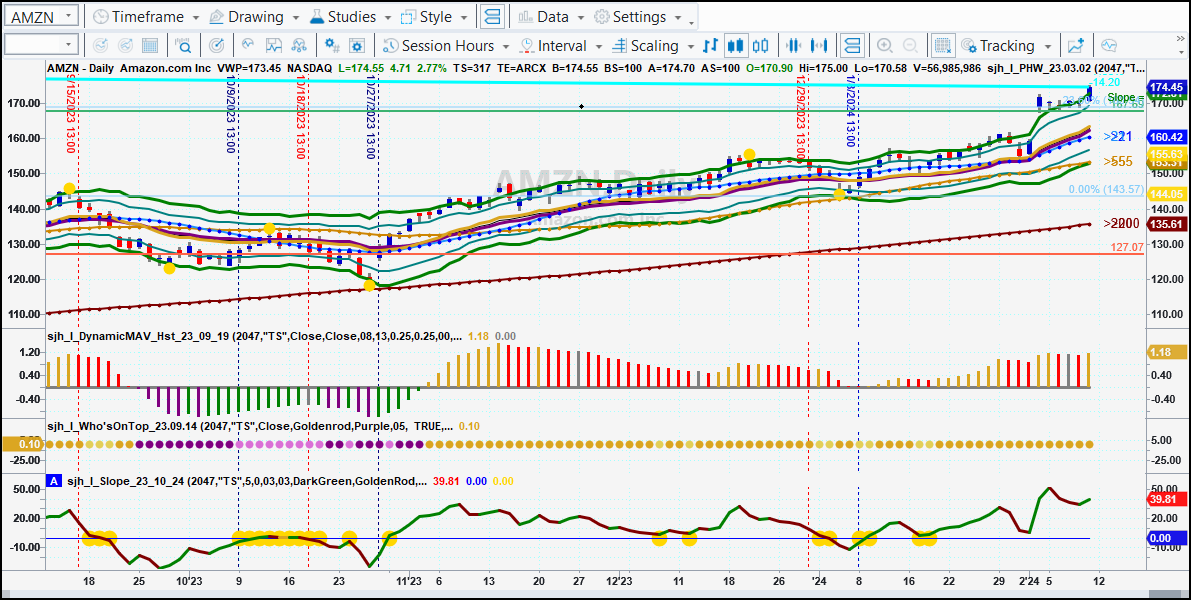Click the compress bar spacing icon
The image size is (1191, 600).
tap(793, 46)
